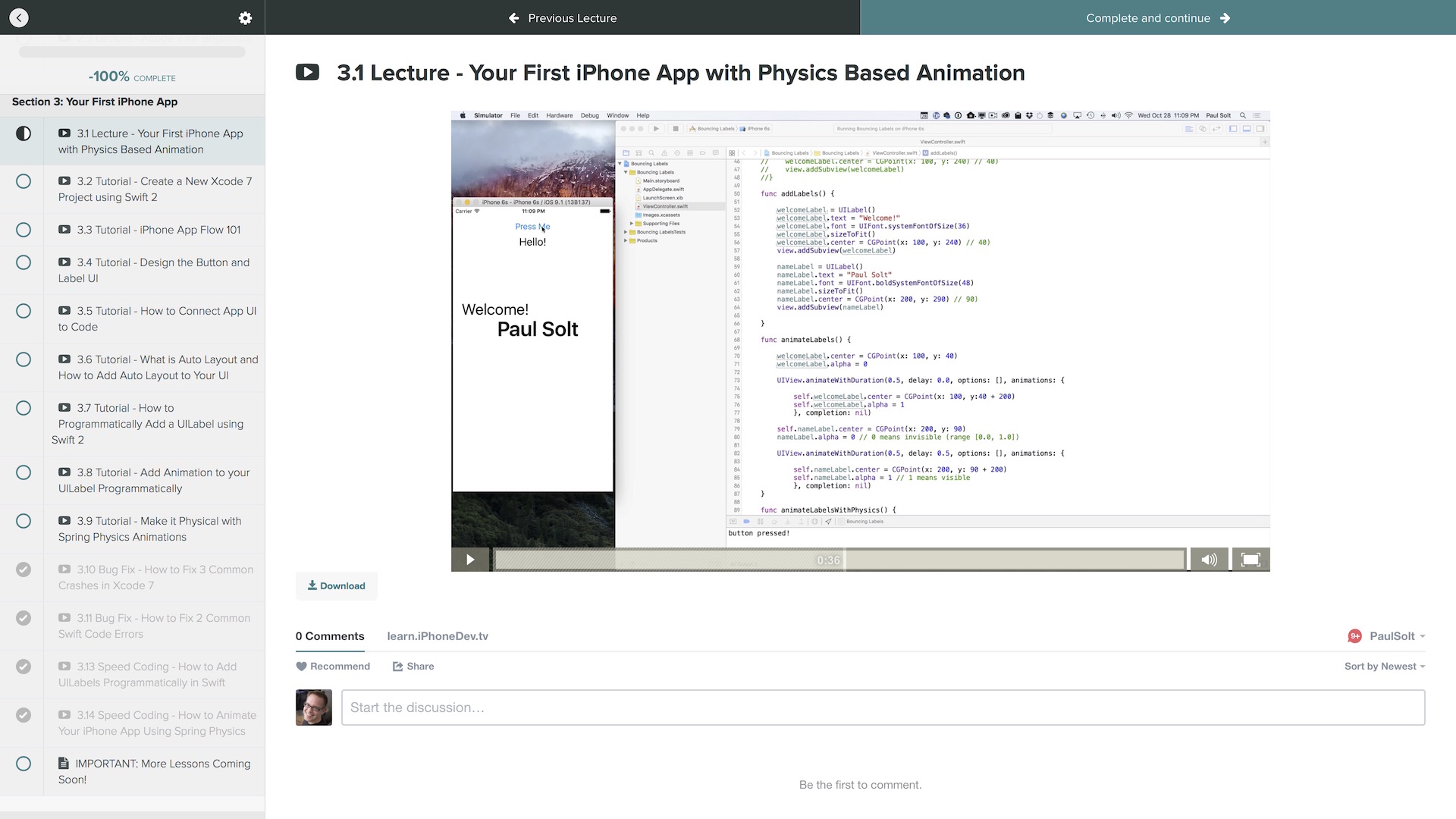The width and height of the screenshot is (1456, 819).
Task: Open the learn.iPhoneDev.tv tab
Action: pos(438,636)
